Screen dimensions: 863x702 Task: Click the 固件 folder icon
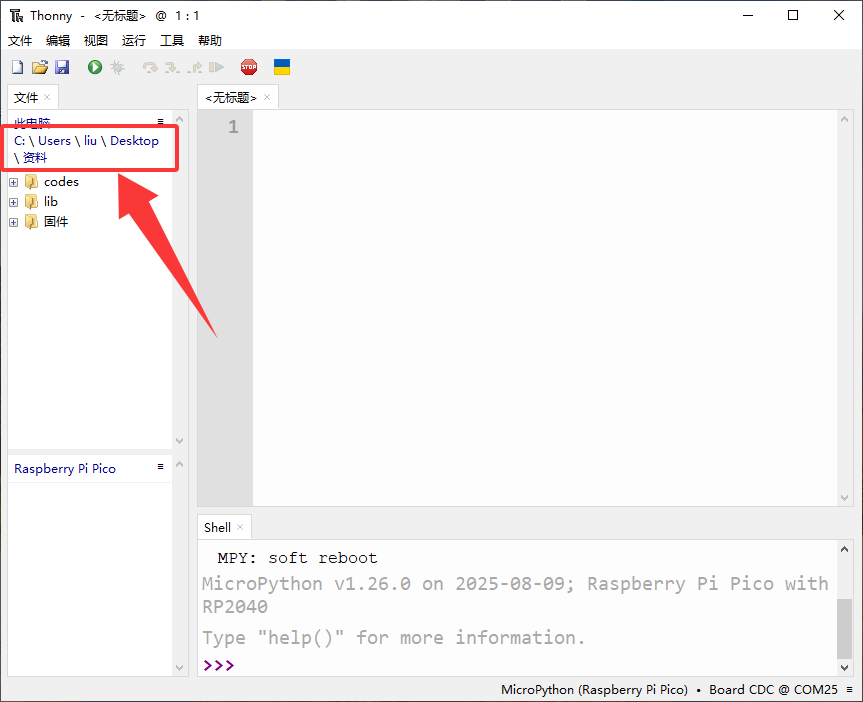coord(31,222)
